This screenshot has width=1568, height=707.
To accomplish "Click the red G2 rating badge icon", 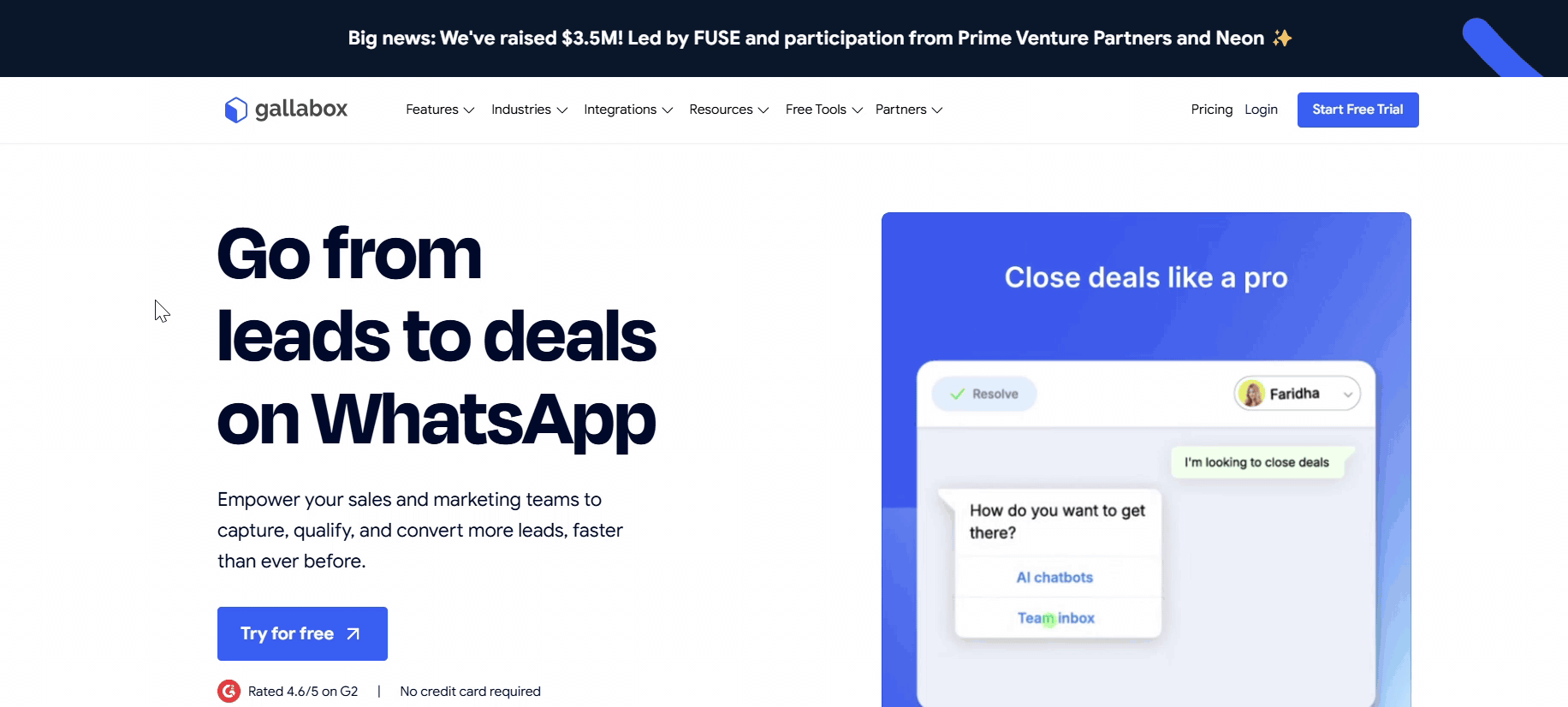I will coord(229,691).
